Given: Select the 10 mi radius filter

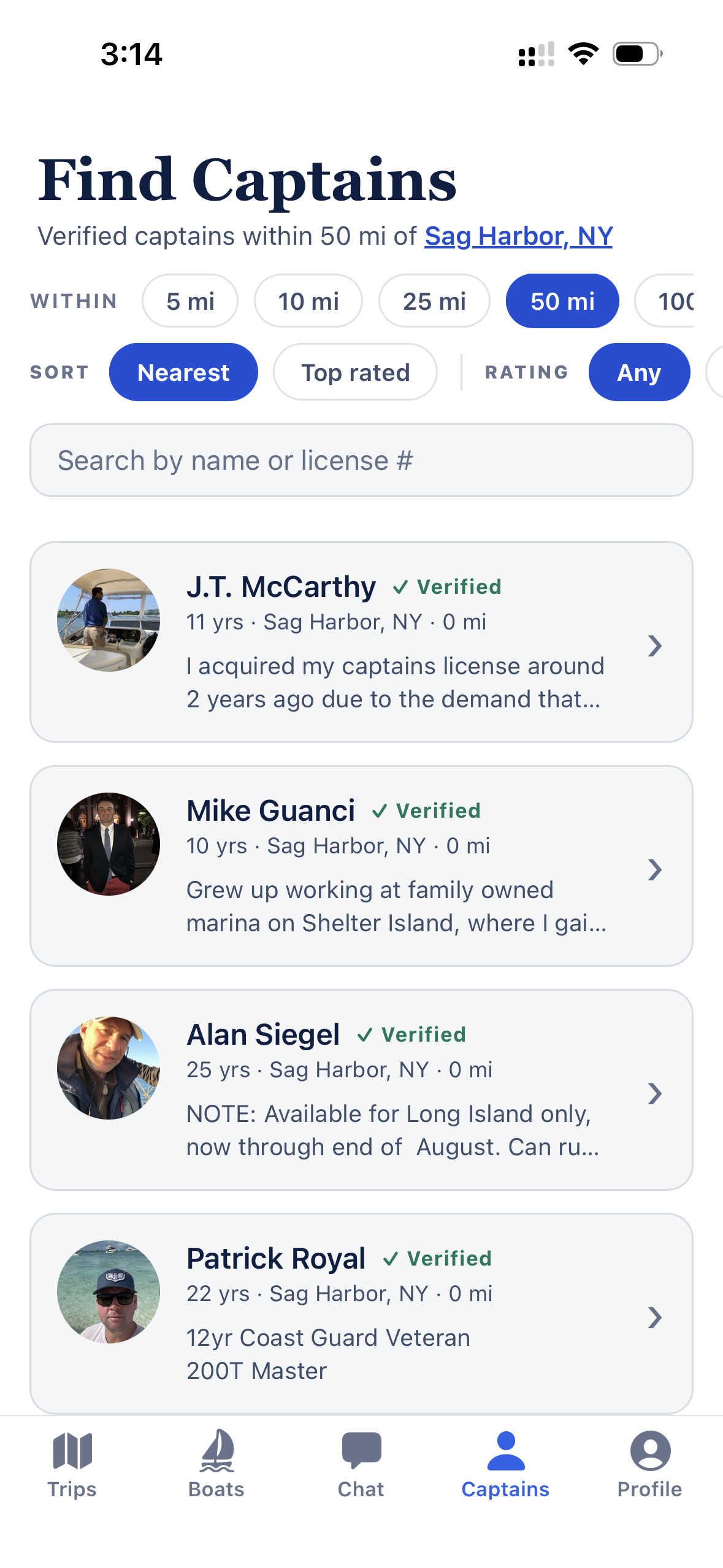Looking at the screenshot, I should coord(308,301).
